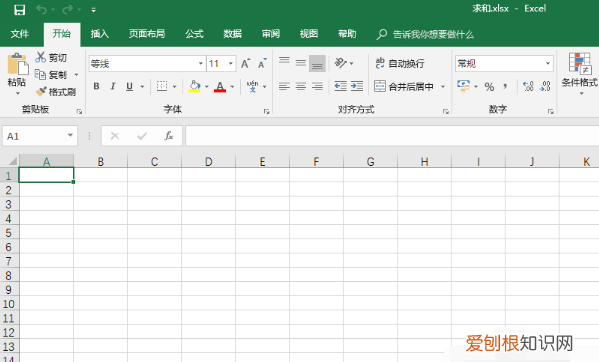Viewport: 599px width, 362px height.
Task: Toggle Wrap Text (自动换行)
Action: (x=400, y=63)
